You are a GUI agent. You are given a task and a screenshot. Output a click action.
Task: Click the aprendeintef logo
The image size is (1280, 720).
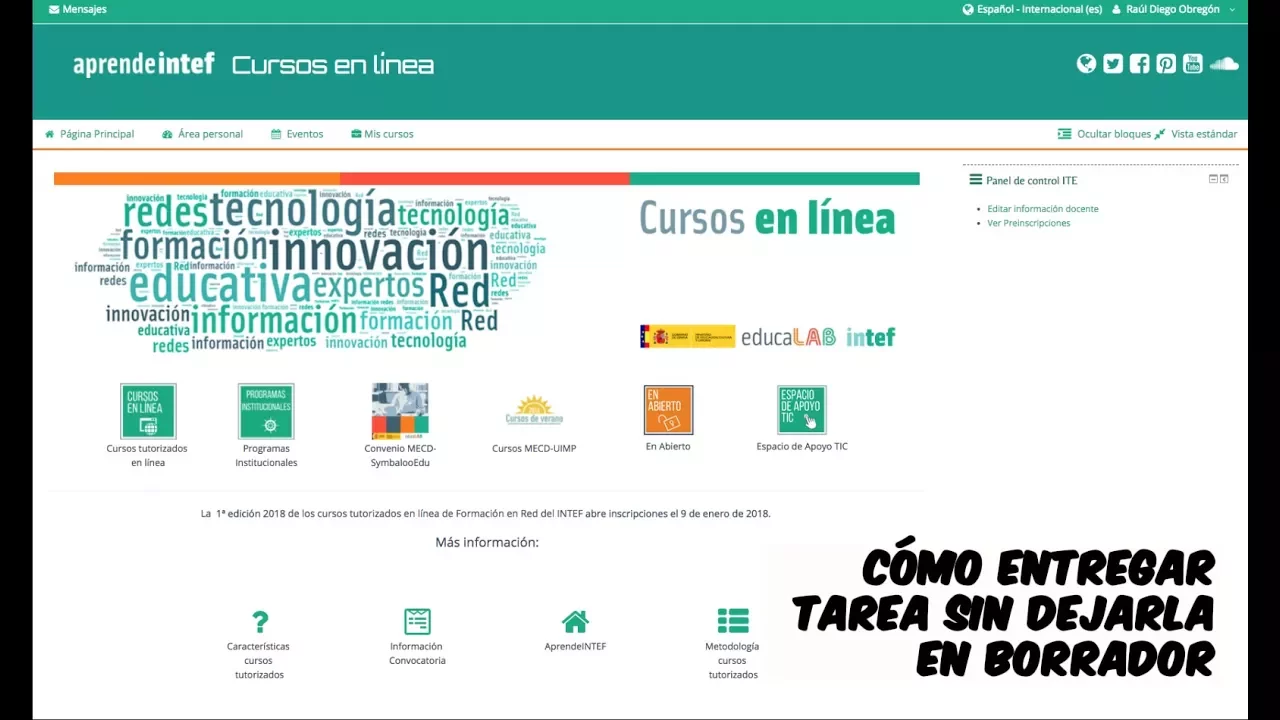tap(143, 65)
